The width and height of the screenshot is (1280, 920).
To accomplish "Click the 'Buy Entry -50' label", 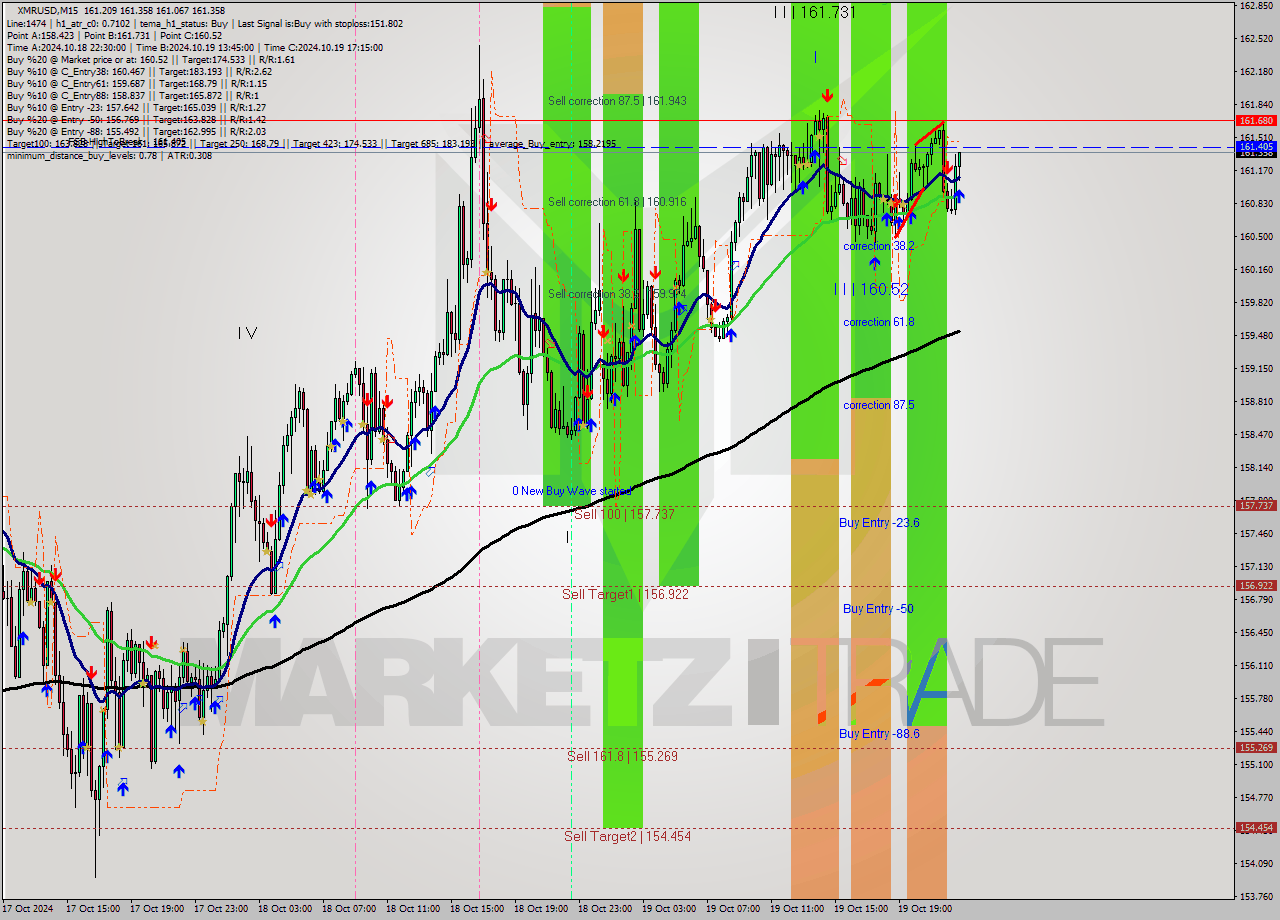I will click(x=878, y=609).
